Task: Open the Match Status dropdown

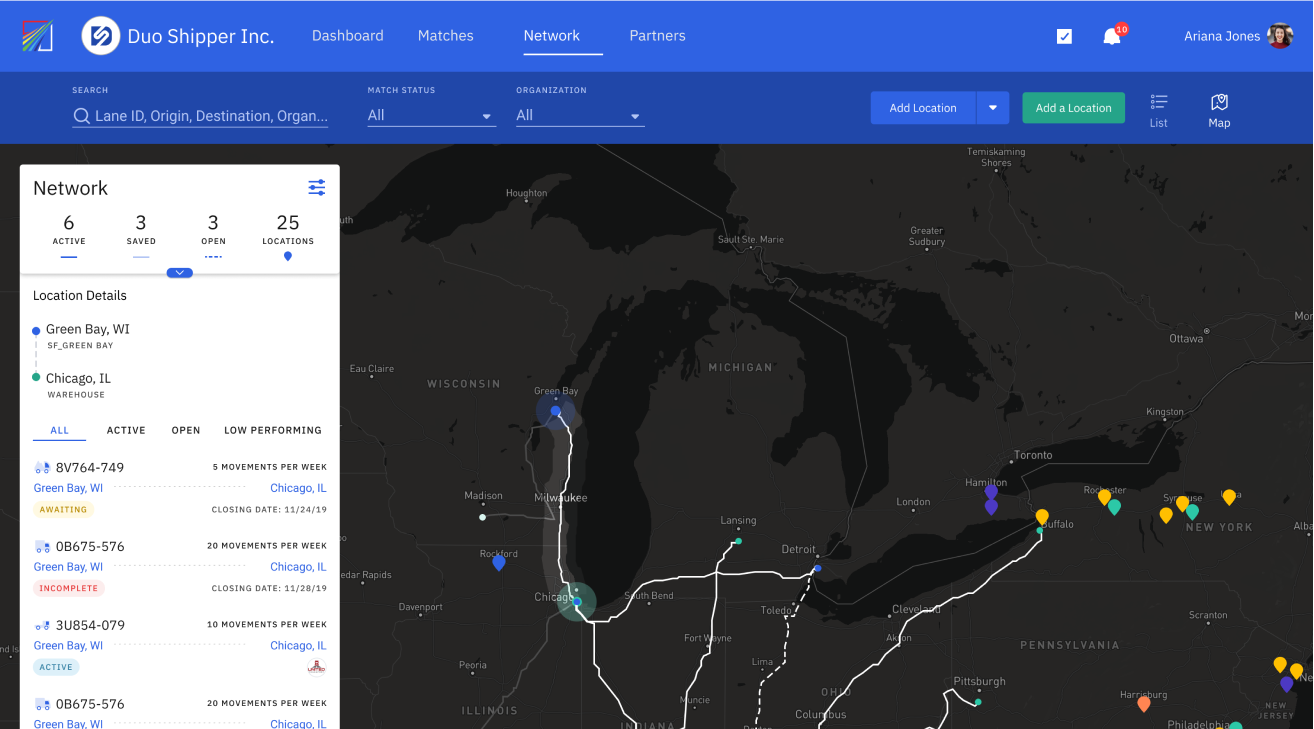Action: pos(431,115)
